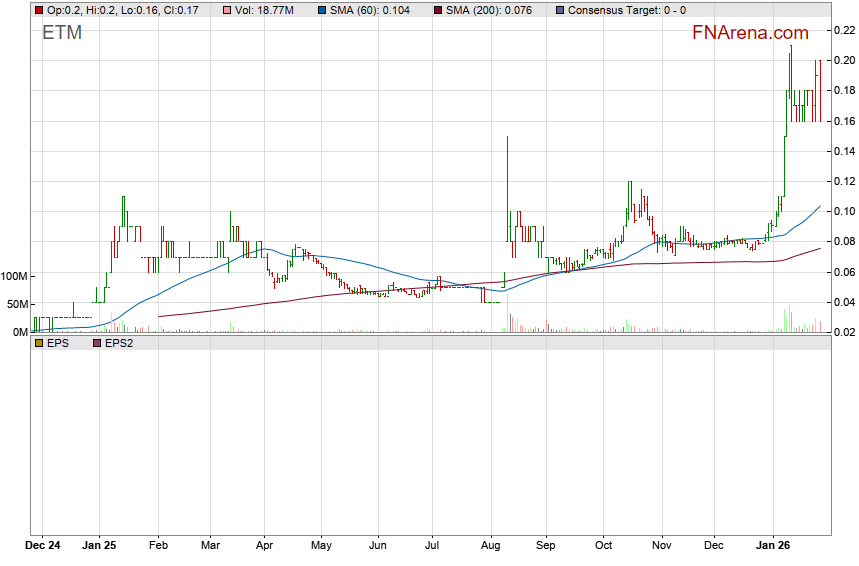The image size is (859, 566).
Task: Click the gold EPS legend swatch
Action: pos(39,343)
